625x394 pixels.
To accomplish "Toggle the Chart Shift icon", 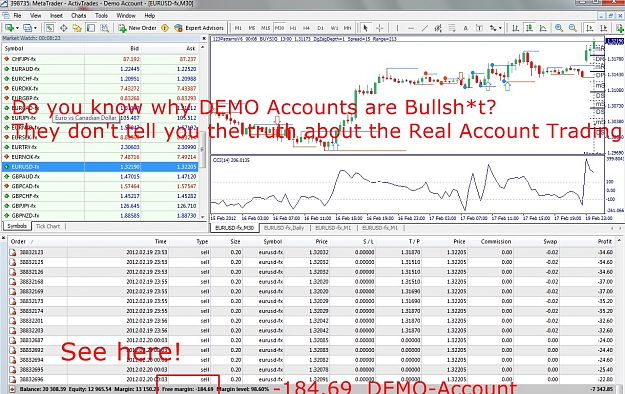I will (604, 28).
